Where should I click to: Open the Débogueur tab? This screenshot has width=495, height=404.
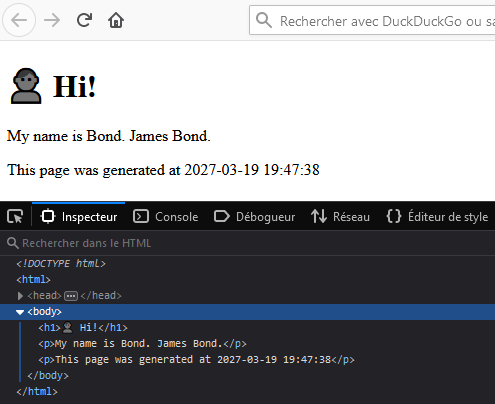click(255, 217)
